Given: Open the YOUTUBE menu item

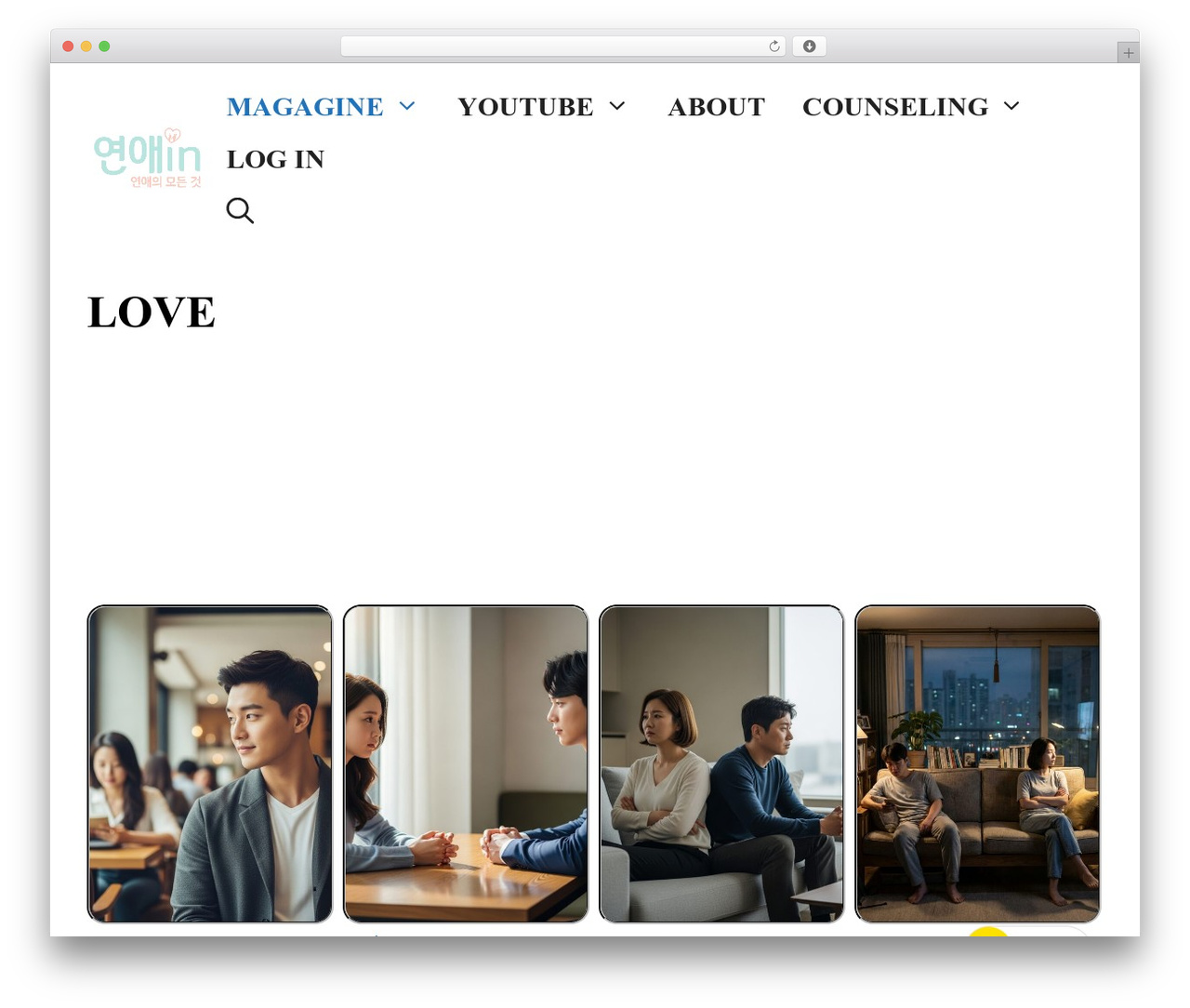Looking at the screenshot, I should point(525,107).
